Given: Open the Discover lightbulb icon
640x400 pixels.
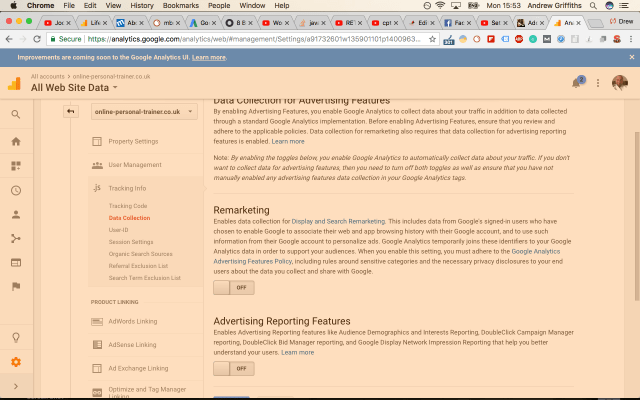Looking at the screenshot, I should pyautogui.click(x=15, y=337).
